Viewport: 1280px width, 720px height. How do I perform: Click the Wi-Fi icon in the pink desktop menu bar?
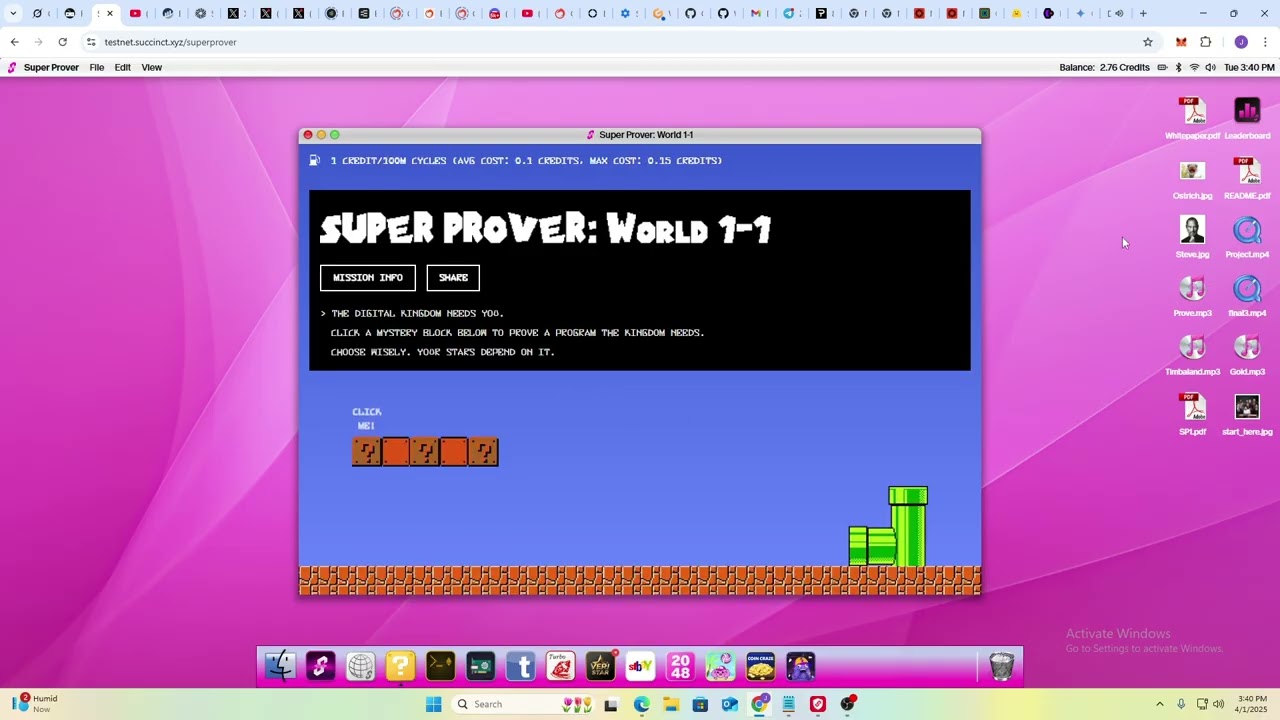click(1194, 68)
